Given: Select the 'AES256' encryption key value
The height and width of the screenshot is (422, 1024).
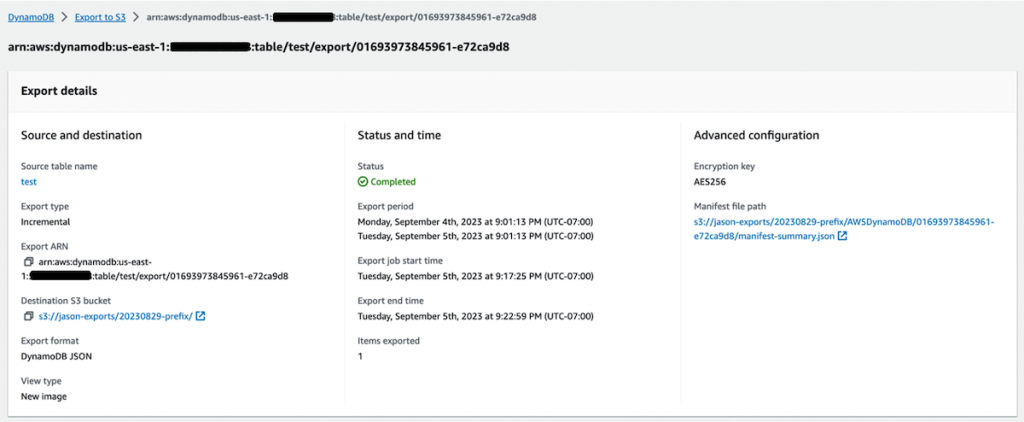Looking at the screenshot, I should [x=709, y=182].
